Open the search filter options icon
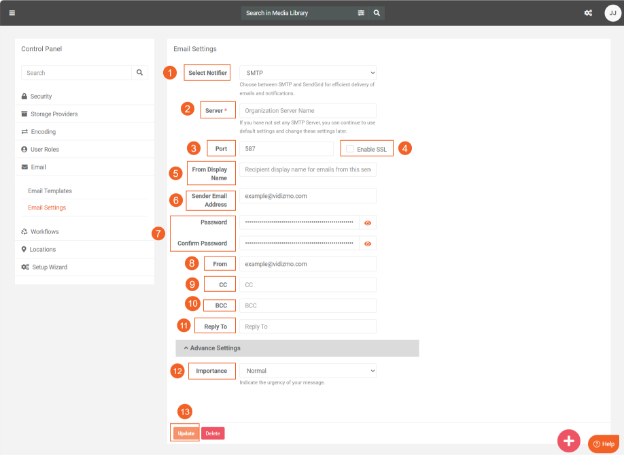The image size is (624, 457). click(361, 13)
